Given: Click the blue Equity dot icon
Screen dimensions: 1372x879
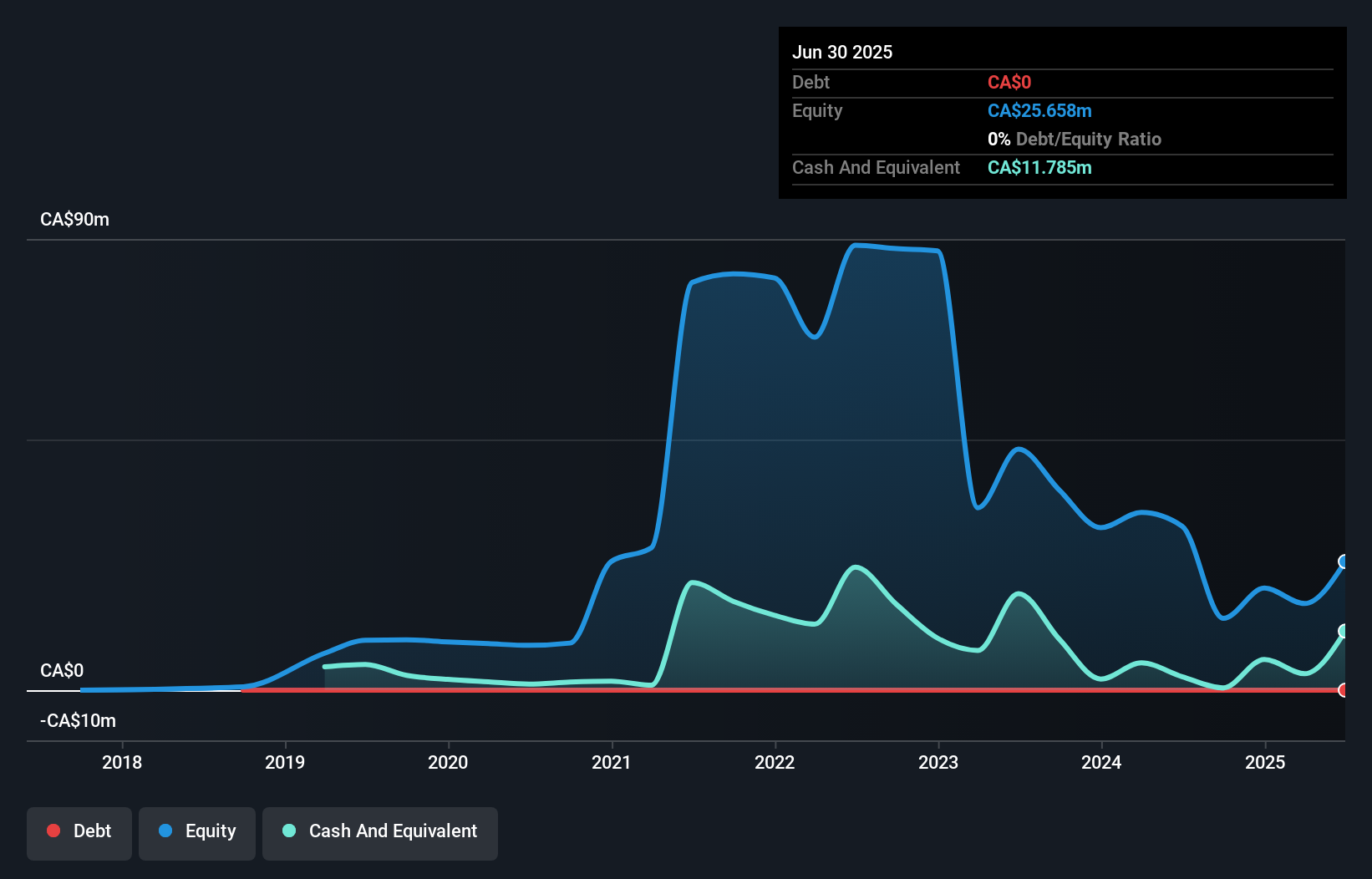Looking at the screenshot, I should (166, 831).
